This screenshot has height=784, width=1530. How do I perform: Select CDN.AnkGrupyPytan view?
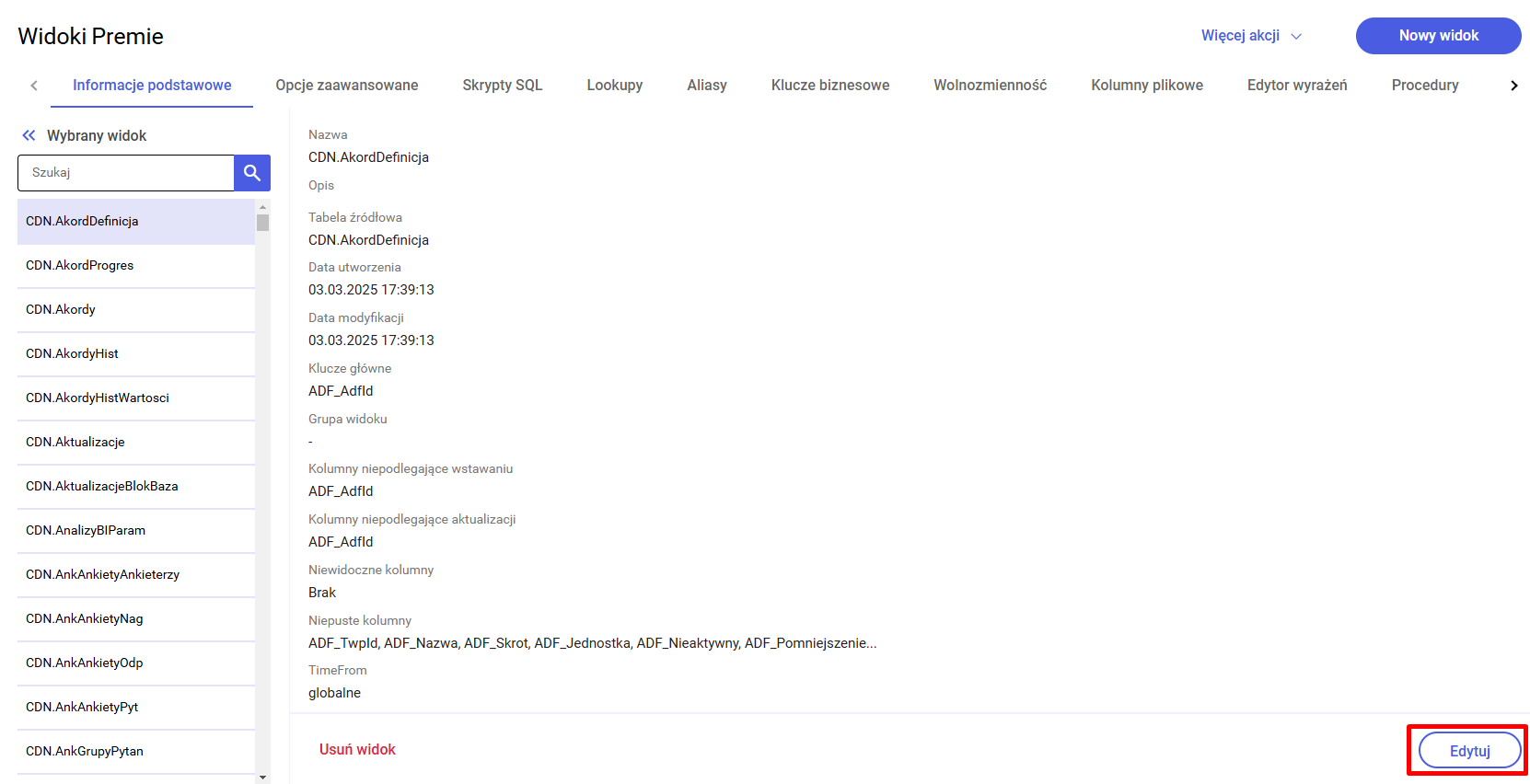[x=136, y=752]
